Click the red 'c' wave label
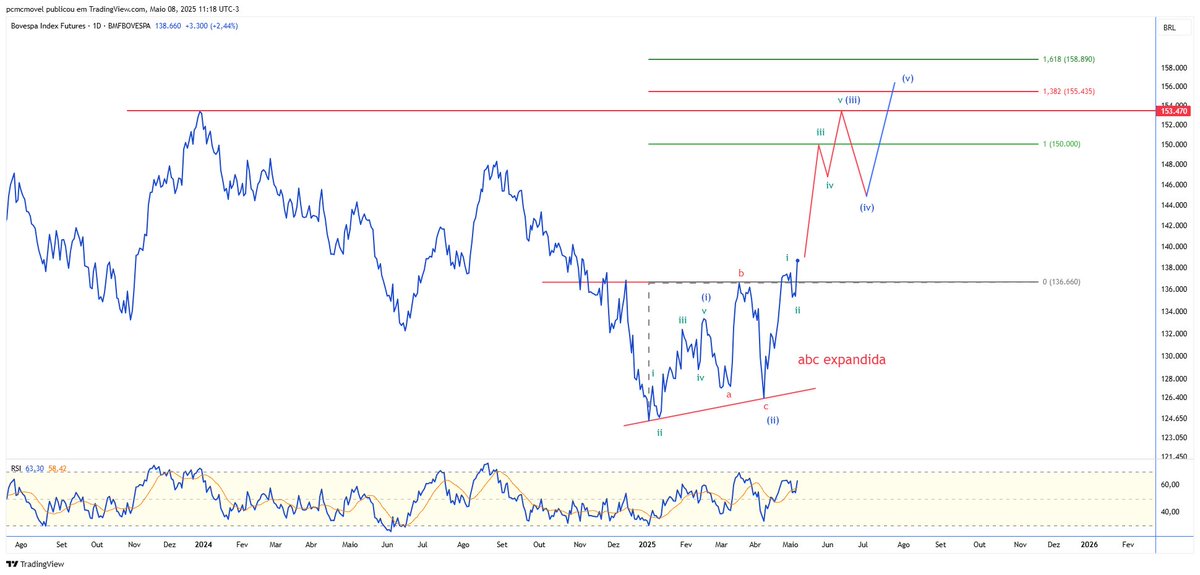This screenshot has width=1200, height=575. click(766, 405)
